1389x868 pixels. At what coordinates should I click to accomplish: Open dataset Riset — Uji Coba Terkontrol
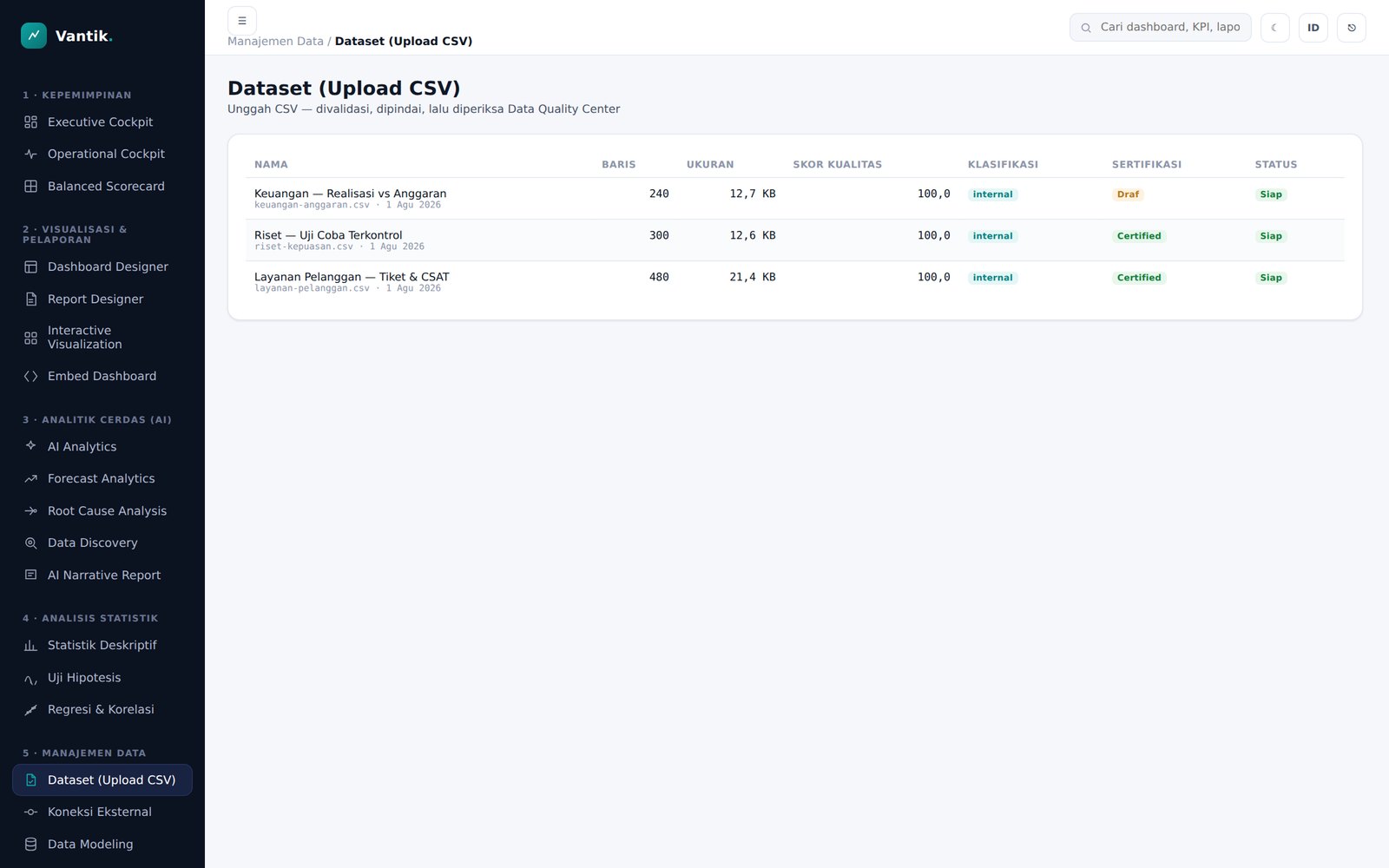pyautogui.click(x=328, y=235)
